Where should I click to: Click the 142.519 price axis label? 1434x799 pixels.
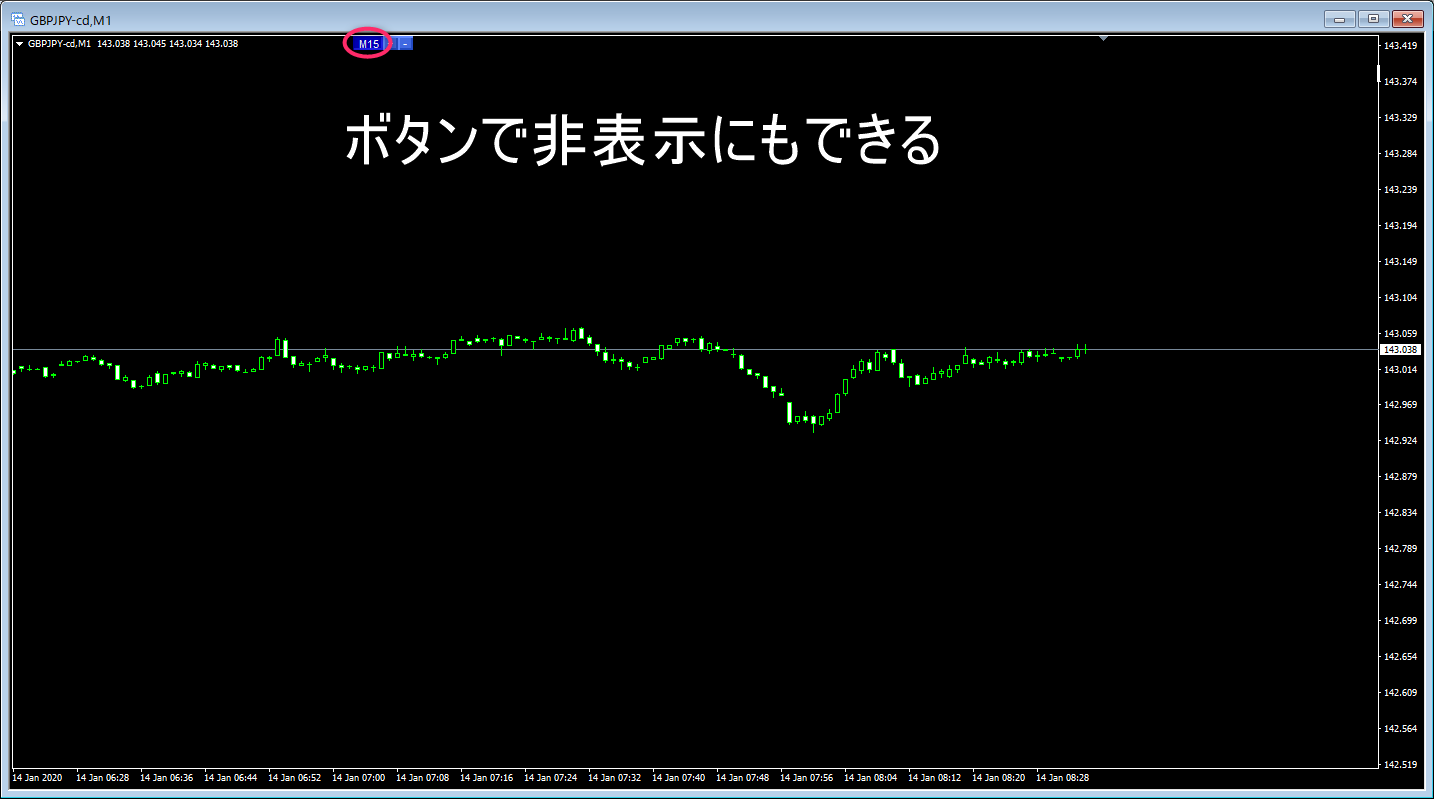pos(1398,765)
